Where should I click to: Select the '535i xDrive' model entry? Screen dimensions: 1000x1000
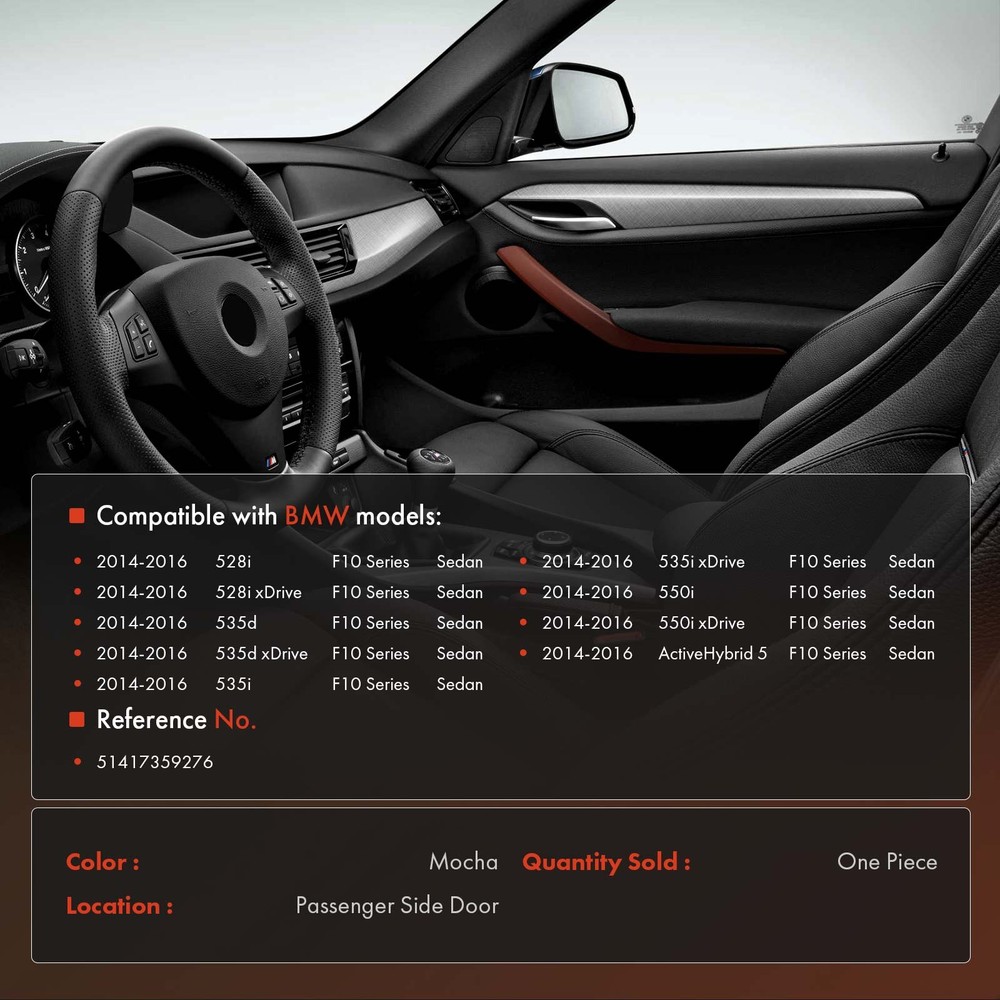(x=702, y=561)
